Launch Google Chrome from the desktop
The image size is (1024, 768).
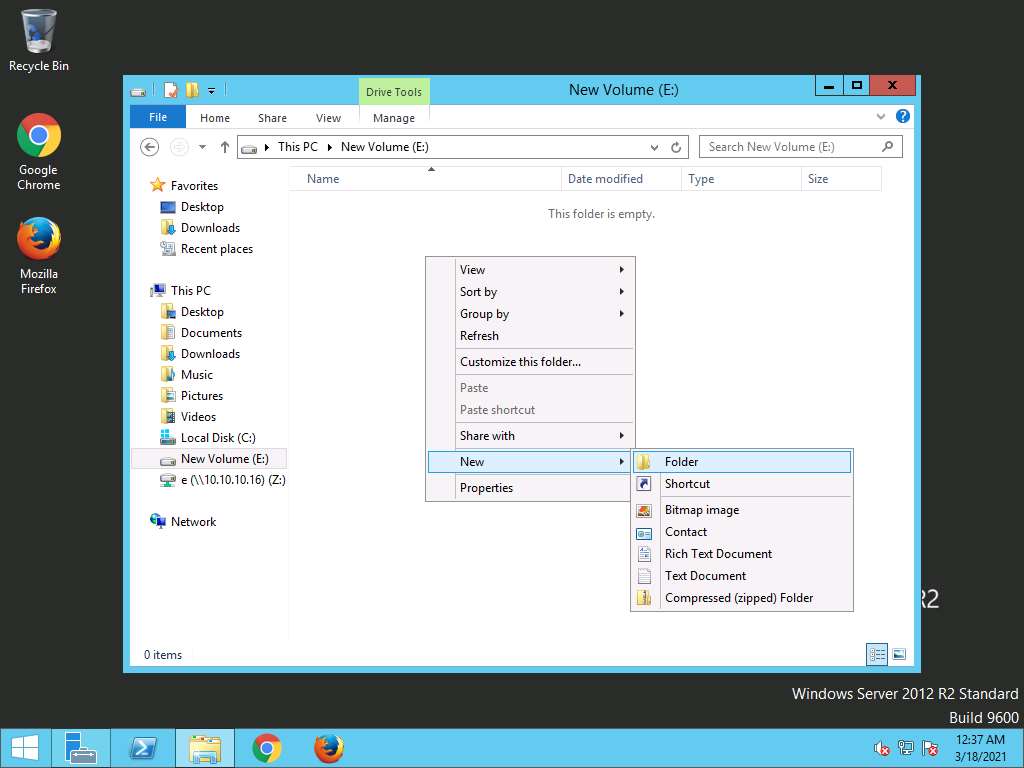(x=39, y=152)
